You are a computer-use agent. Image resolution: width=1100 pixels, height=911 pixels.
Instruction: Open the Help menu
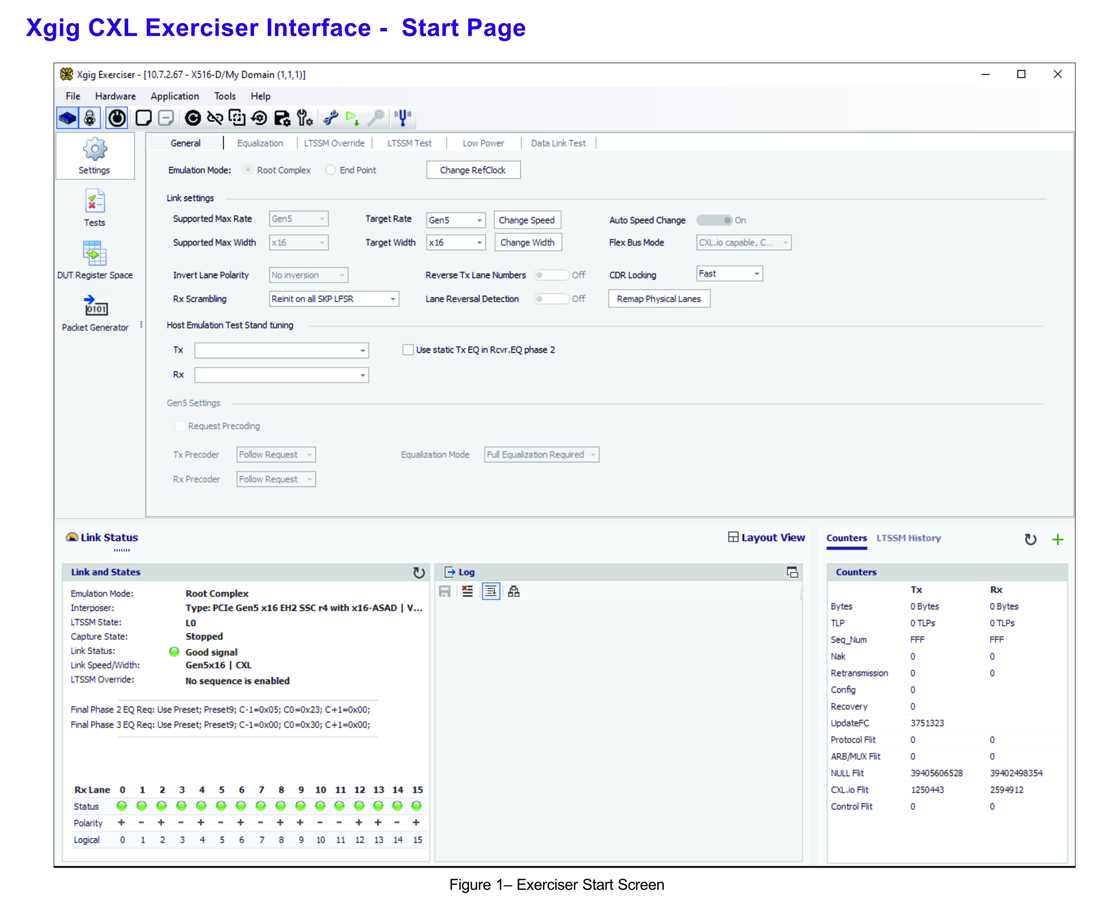pos(260,96)
